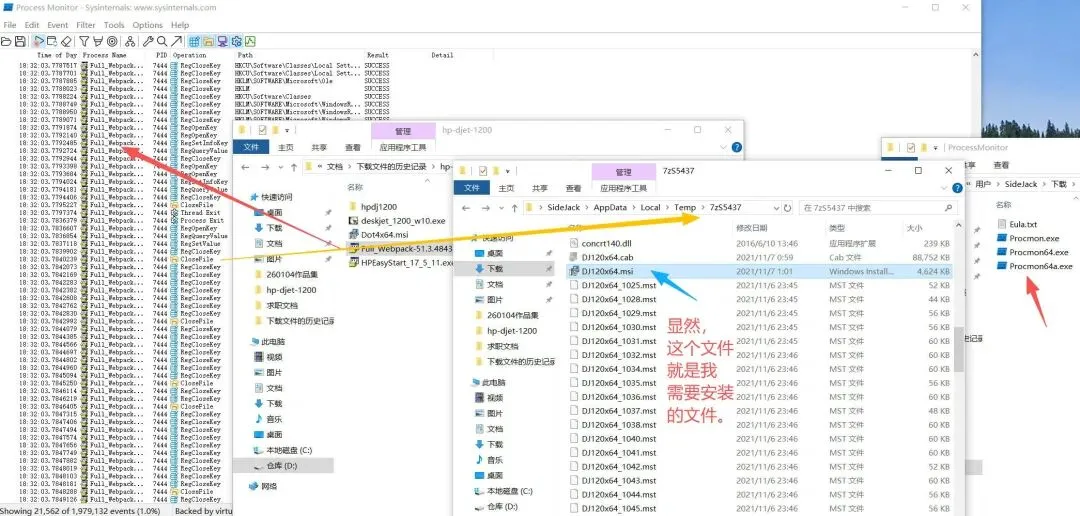The height and width of the screenshot is (516, 1080).
Task: Open the Edit menu in Process Monitor
Action: [x=32, y=25]
